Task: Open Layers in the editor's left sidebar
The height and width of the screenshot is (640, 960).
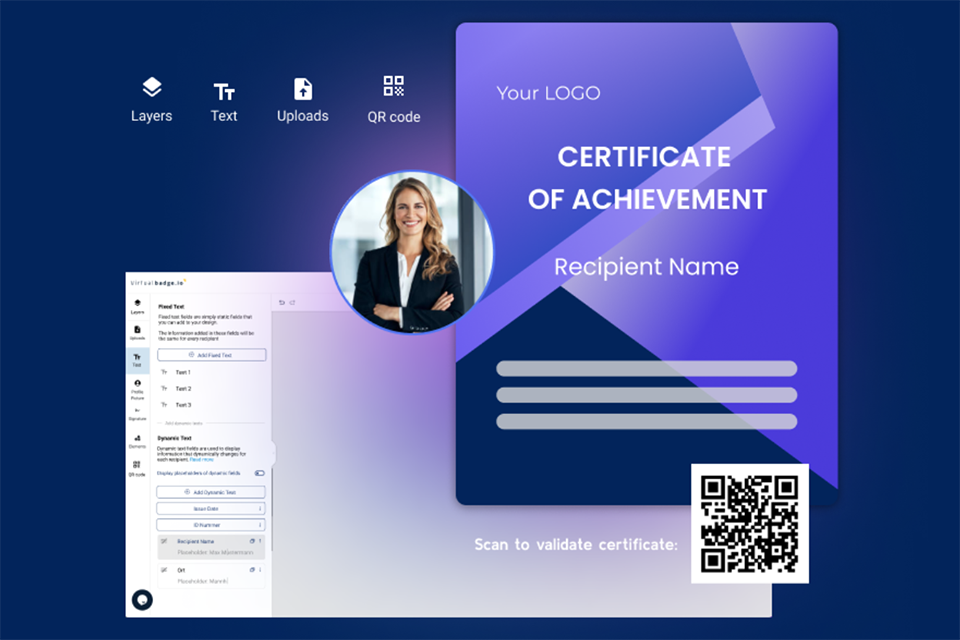Action: click(x=137, y=307)
